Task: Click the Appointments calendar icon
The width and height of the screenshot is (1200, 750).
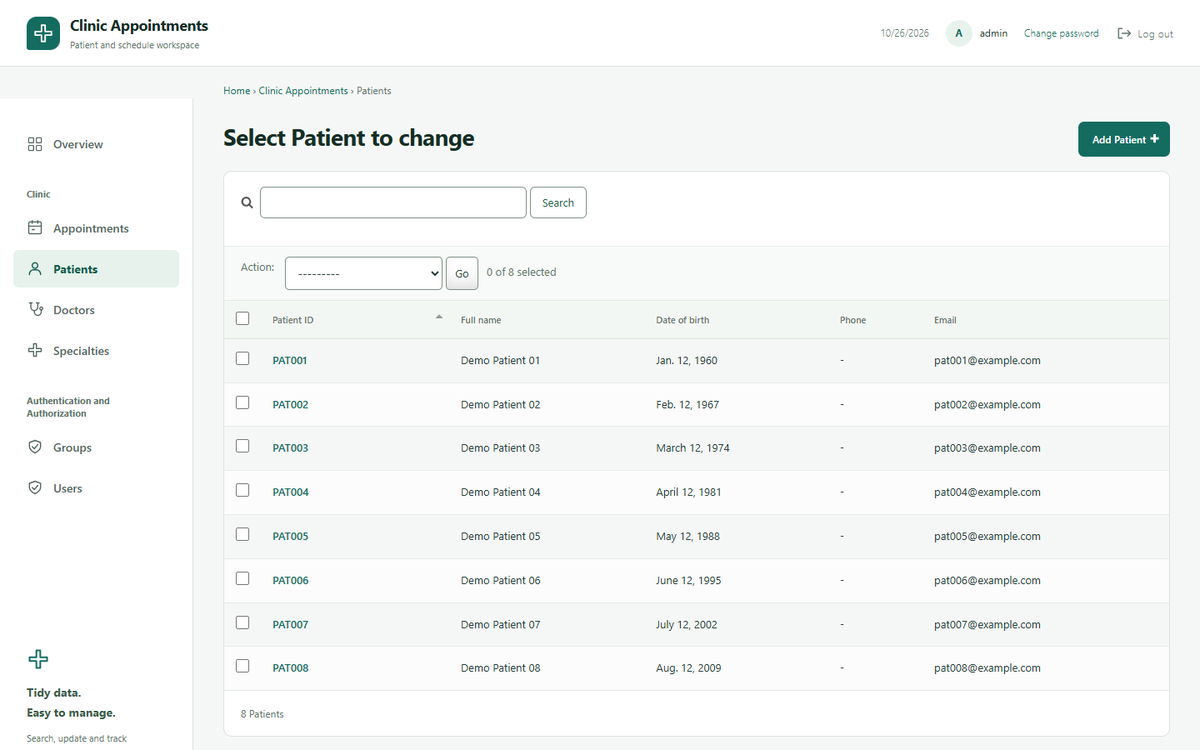Action: (x=35, y=228)
